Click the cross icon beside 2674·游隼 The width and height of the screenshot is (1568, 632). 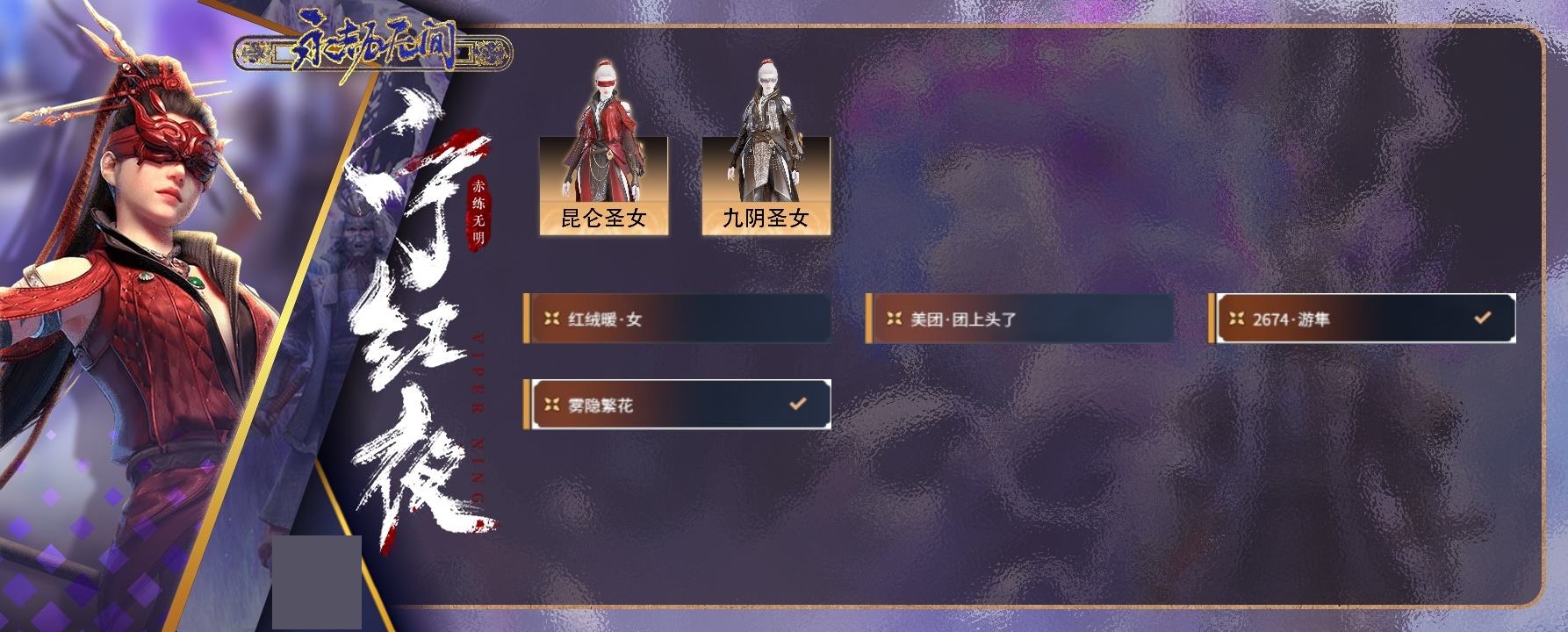click(1236, 319)
